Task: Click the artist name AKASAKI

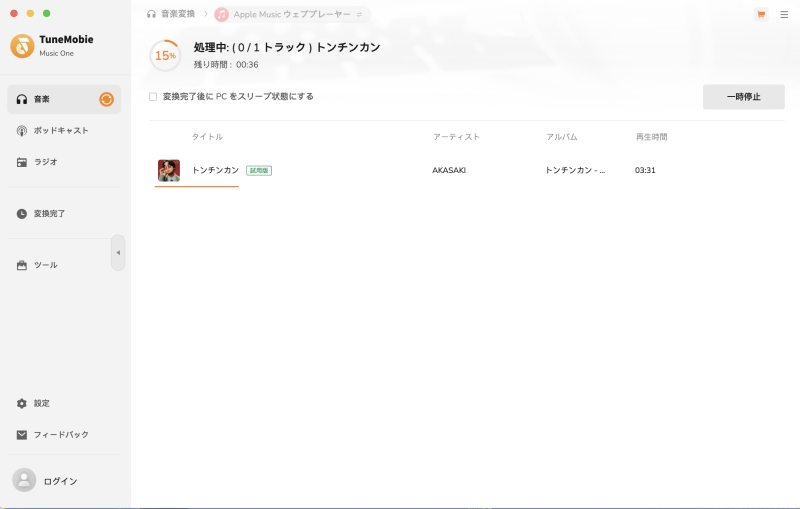Action: (x=449, y=170)
